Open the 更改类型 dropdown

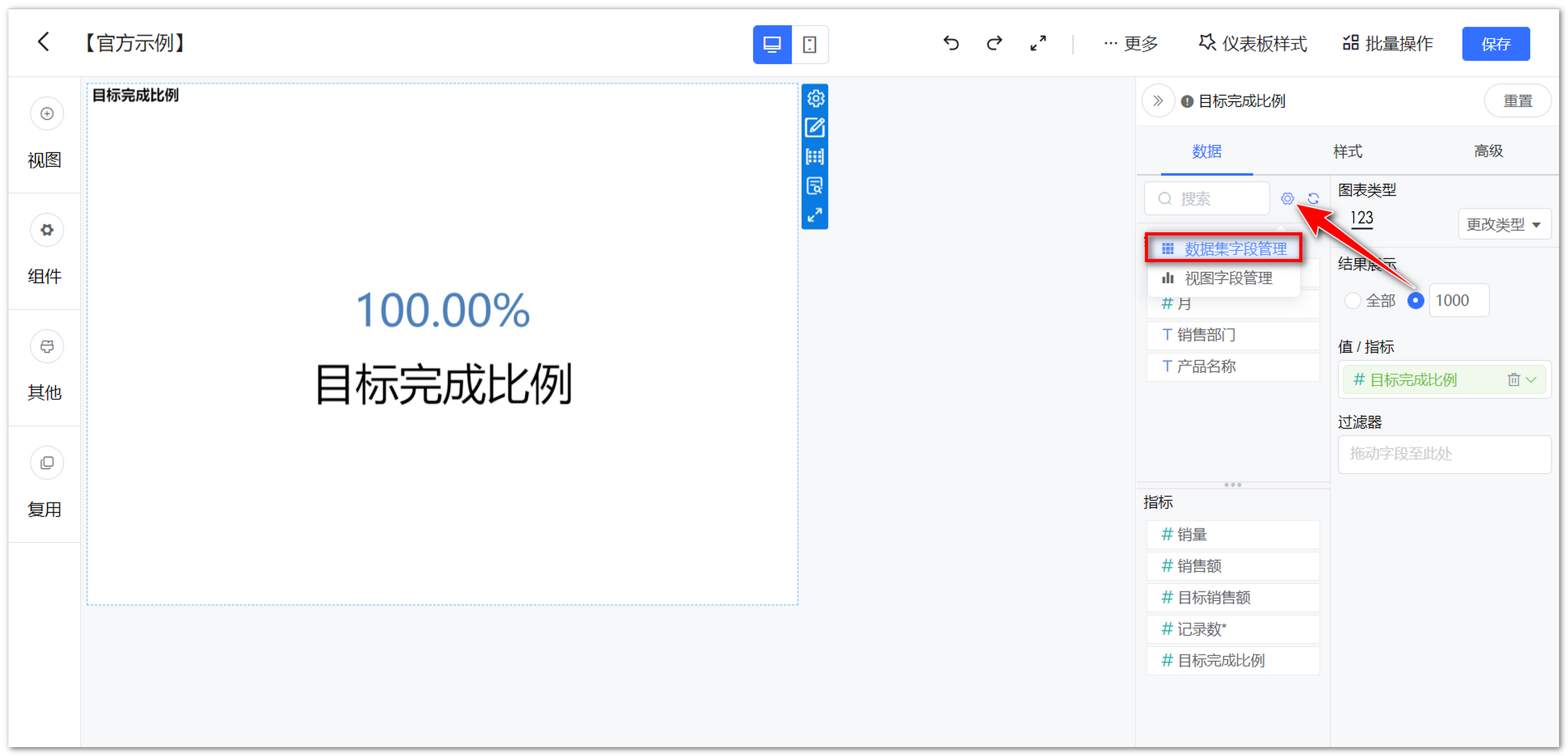(1503, 224)
